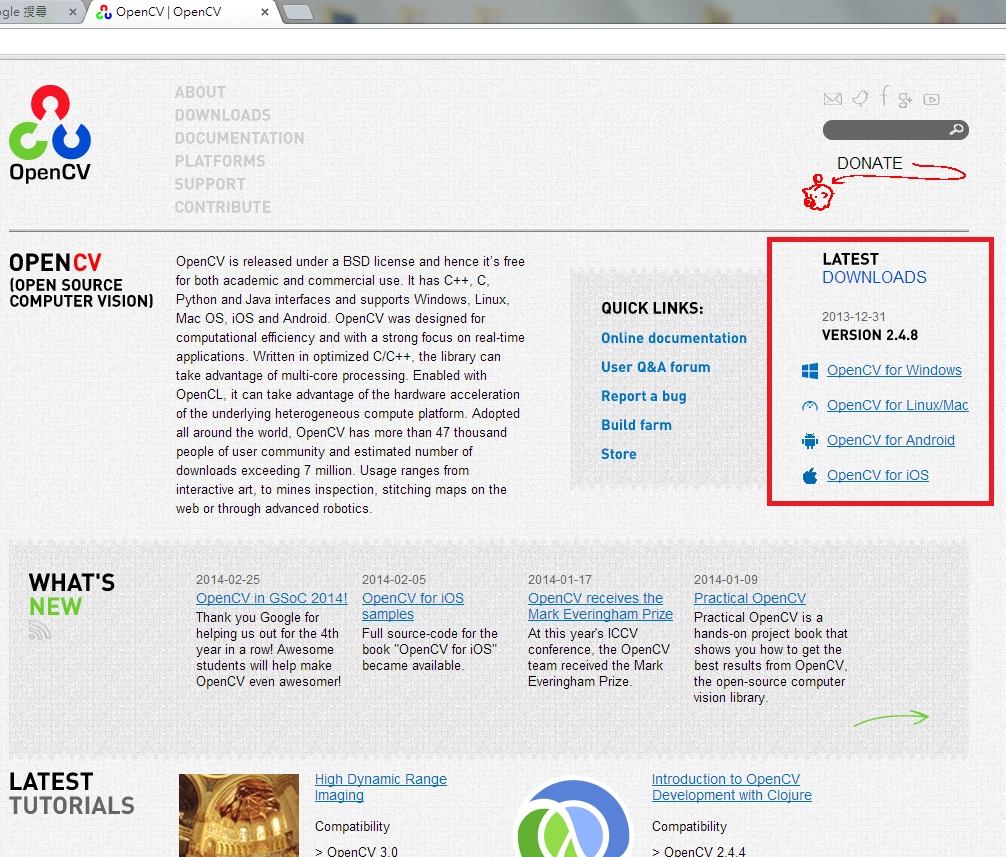
Task: Open OpenCV for Linux/Mac download link
Action: point(898,405)
